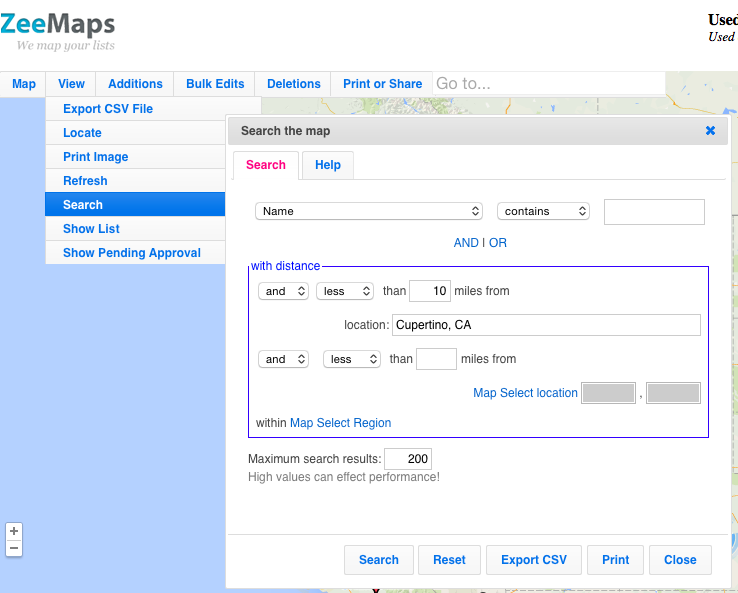
Task: Click the Go to... search box
Action: coord(549,84)
